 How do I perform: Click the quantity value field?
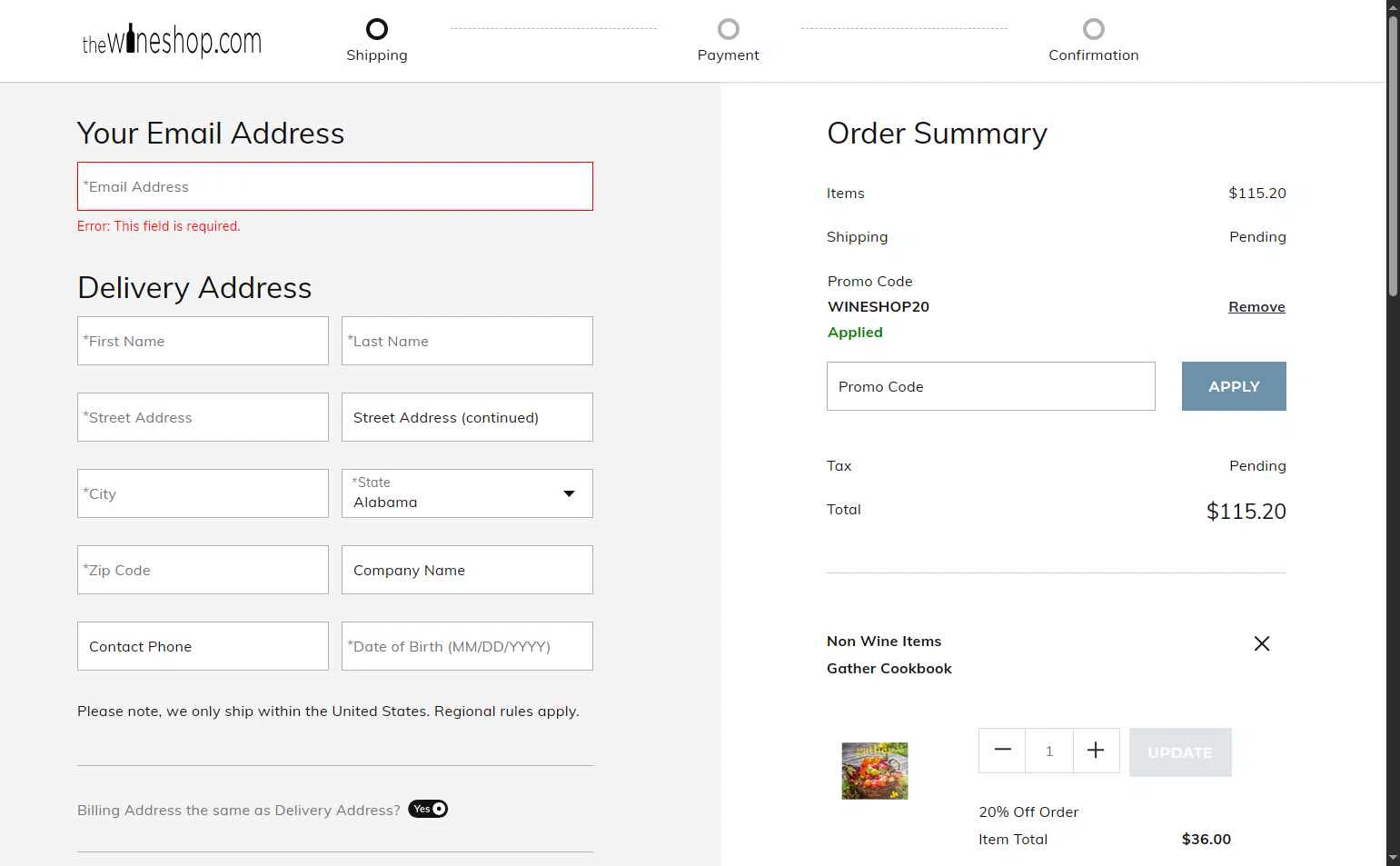pyautogui.click(x=1049, y=751)
